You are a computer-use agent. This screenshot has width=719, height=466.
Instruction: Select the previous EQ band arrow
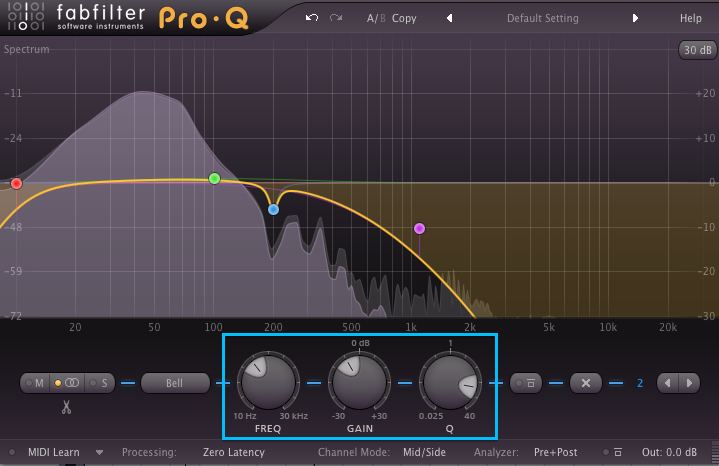[x=668, y=383]
